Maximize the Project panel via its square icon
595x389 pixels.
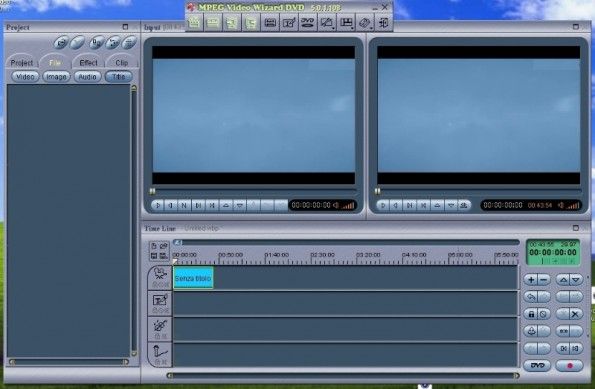click(x=125, y=27)
